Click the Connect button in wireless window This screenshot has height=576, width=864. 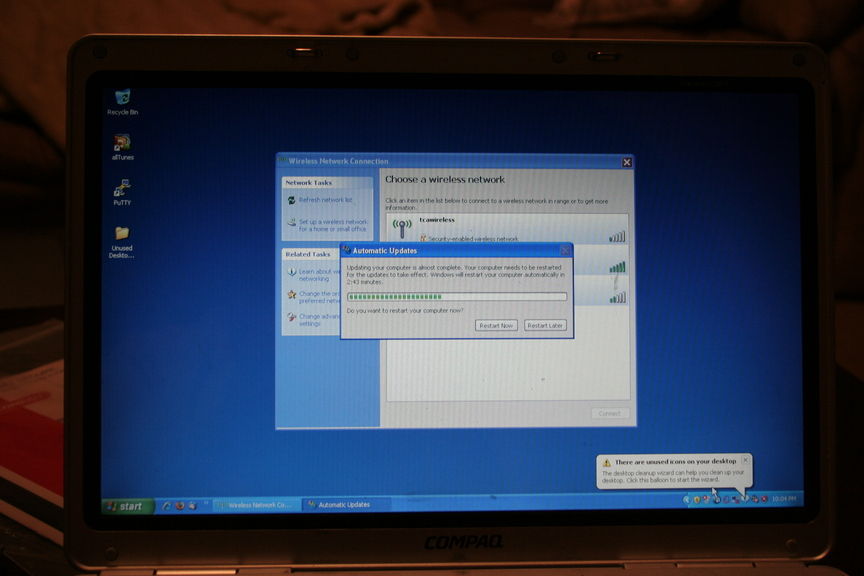pos(609,413)
